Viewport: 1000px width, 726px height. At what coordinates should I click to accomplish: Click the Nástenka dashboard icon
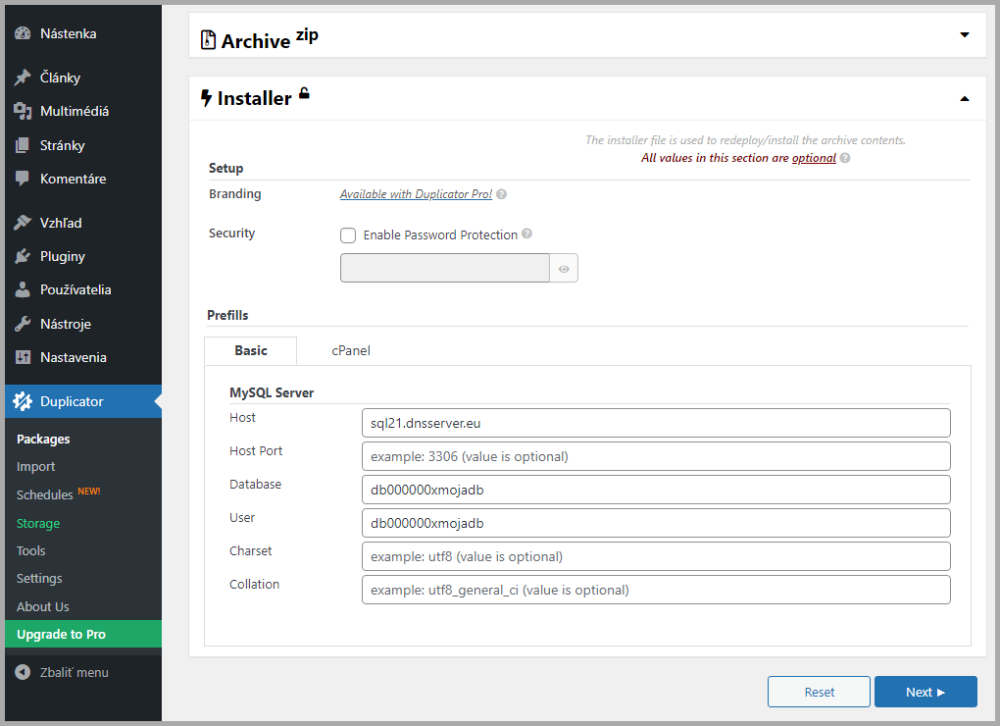point(22,34)
